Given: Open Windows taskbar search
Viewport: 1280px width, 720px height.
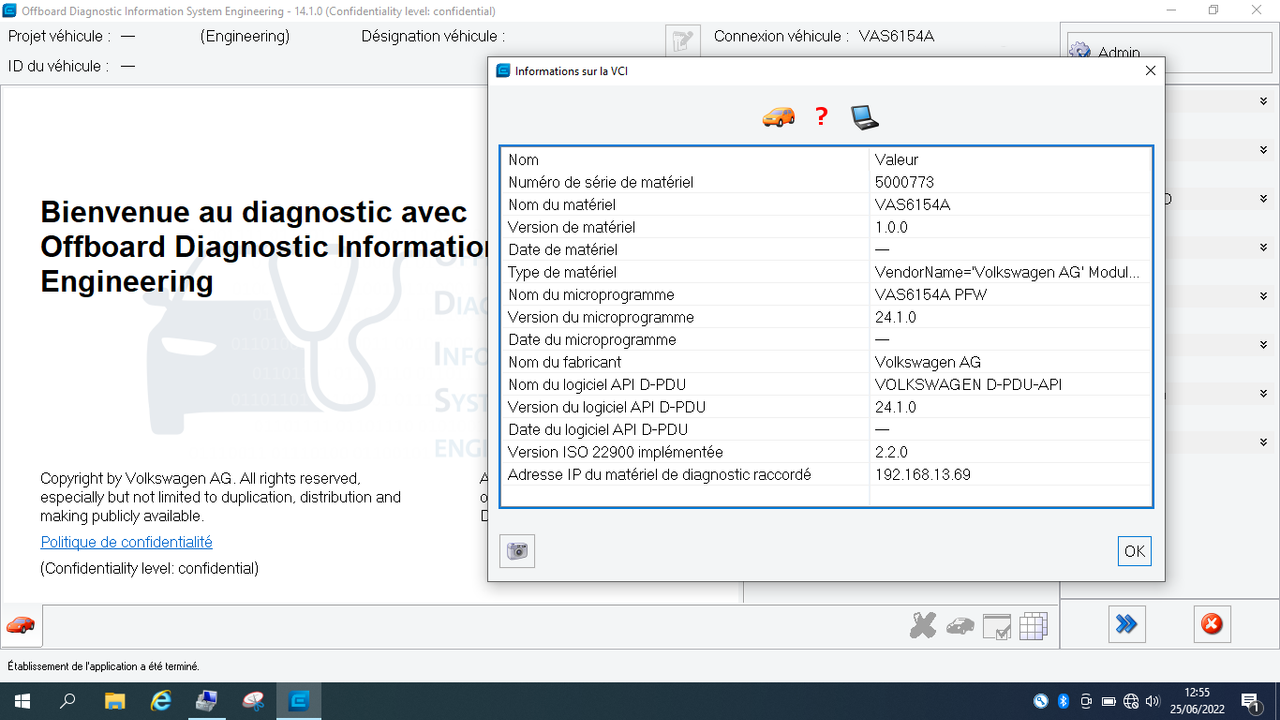Looking at the screenshot, I should [68, 701].
